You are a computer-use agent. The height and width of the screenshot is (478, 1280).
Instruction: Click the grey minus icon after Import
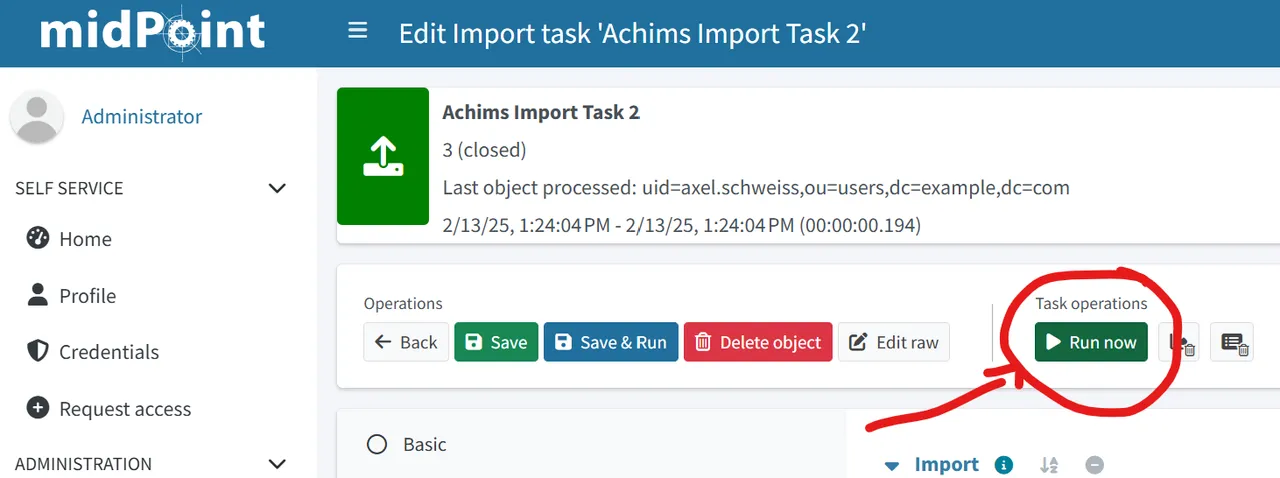(1095, 465)
